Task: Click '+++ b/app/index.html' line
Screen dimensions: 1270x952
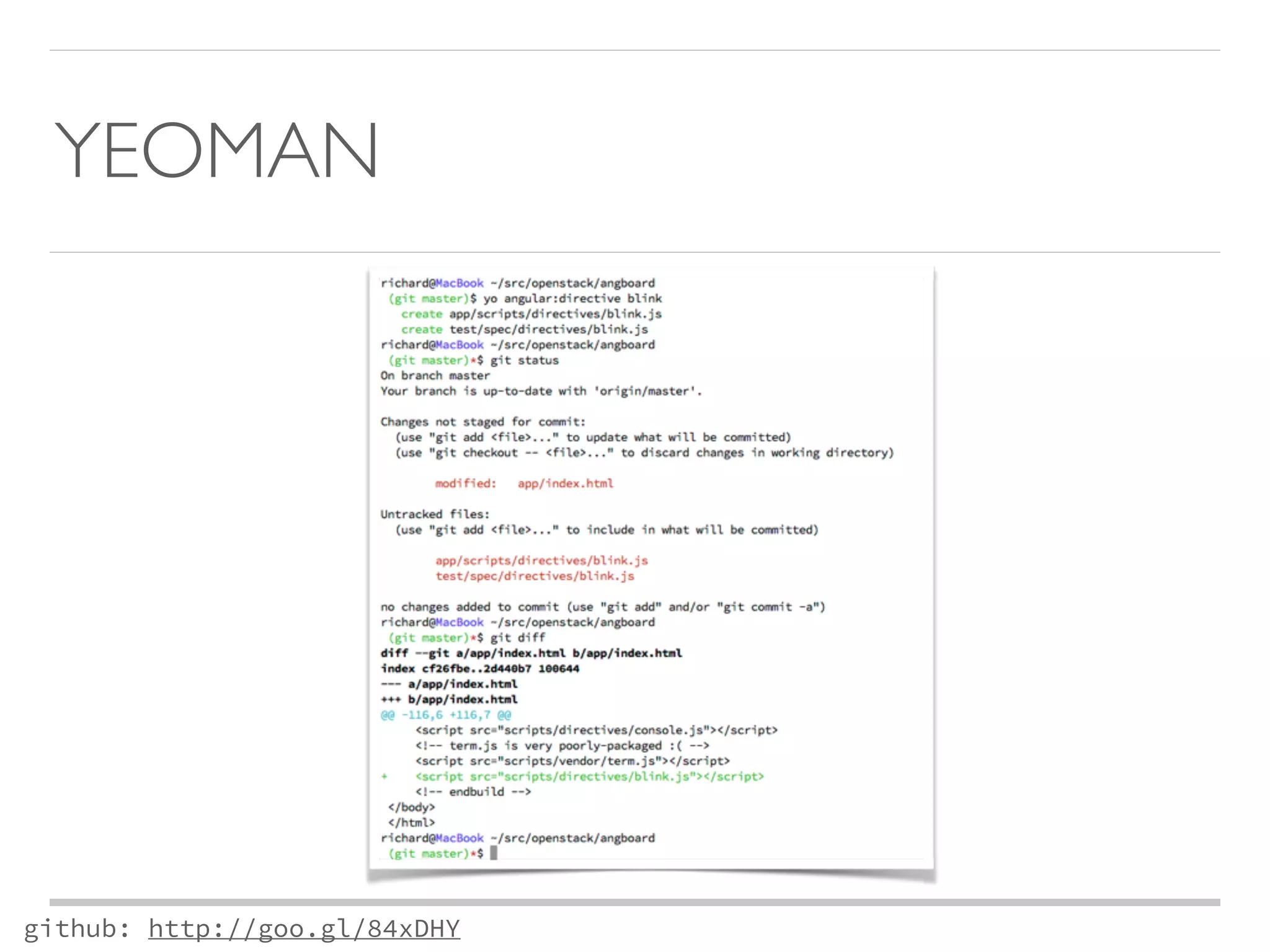Action: click(449, 700)
